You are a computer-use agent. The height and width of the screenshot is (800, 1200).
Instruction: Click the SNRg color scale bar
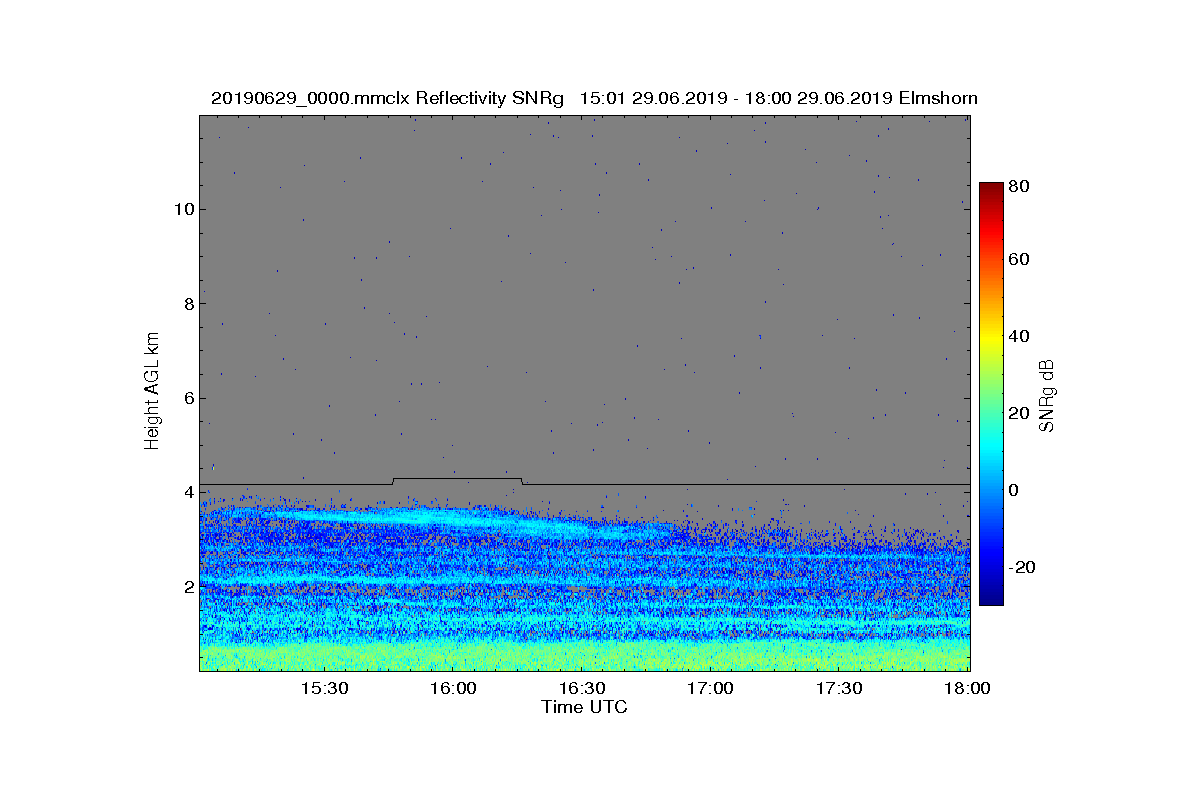[991, 394]
